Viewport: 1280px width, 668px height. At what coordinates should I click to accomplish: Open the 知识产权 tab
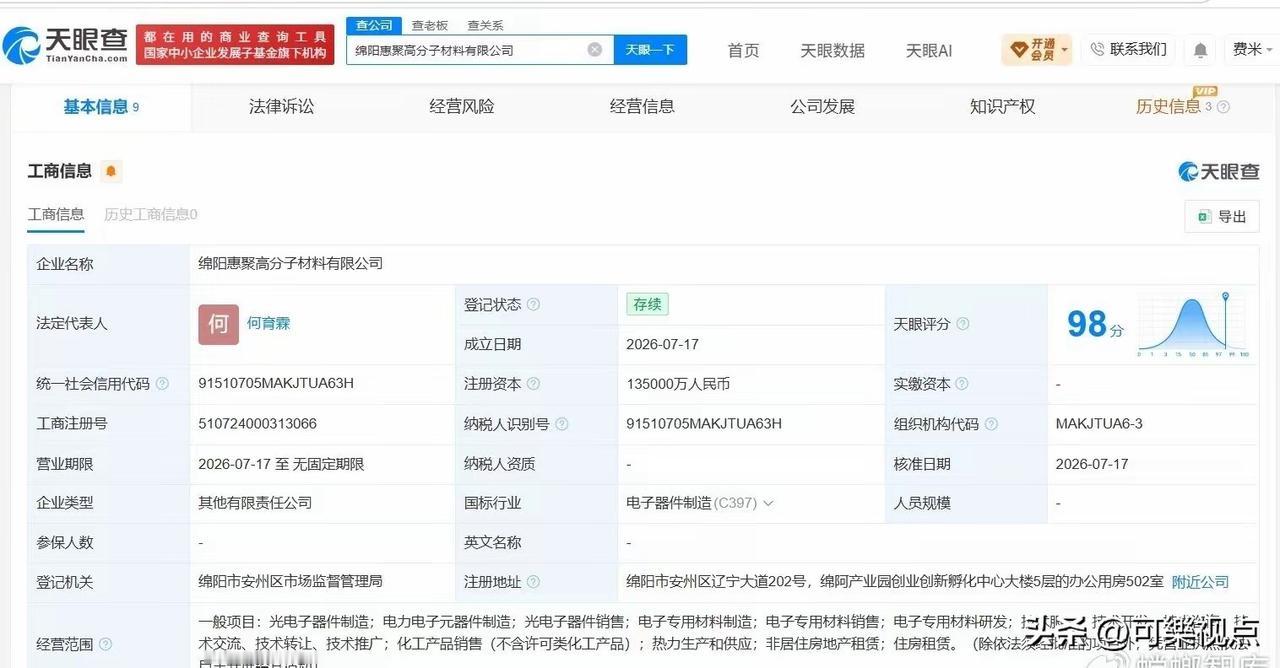(1002, 107)
